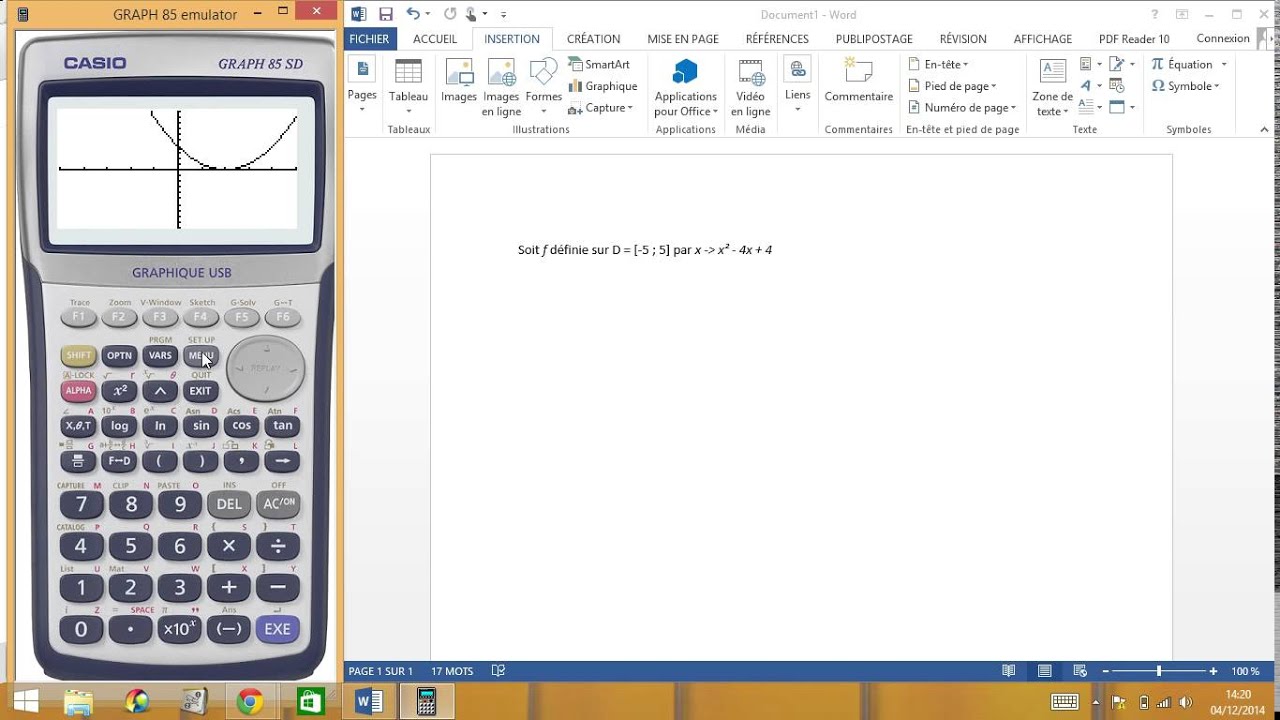
Task: Insert Vidéo en ligne
Action: pyautogui.click(x=750, y=86)
